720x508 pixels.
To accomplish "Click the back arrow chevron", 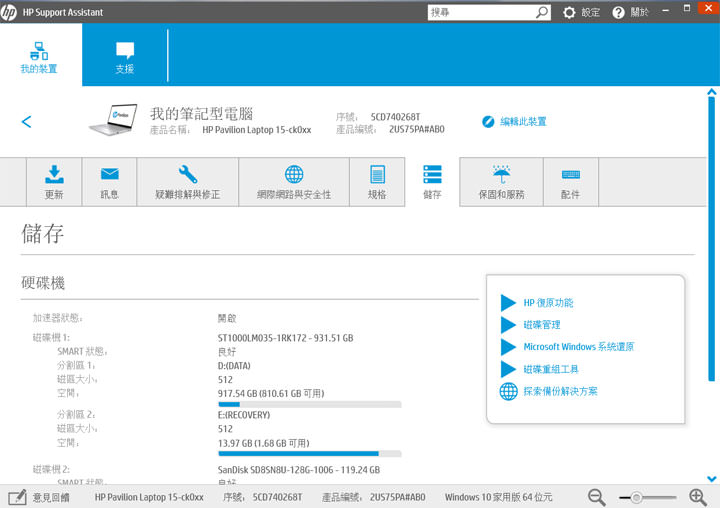I will (x=27, y=122).
